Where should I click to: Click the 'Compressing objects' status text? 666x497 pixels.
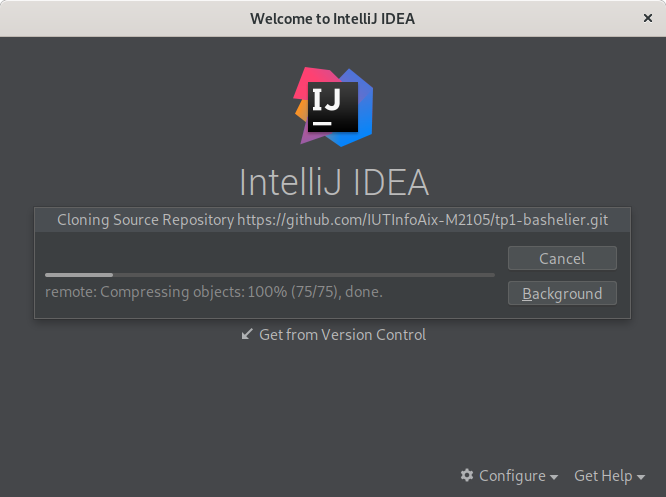214,292
